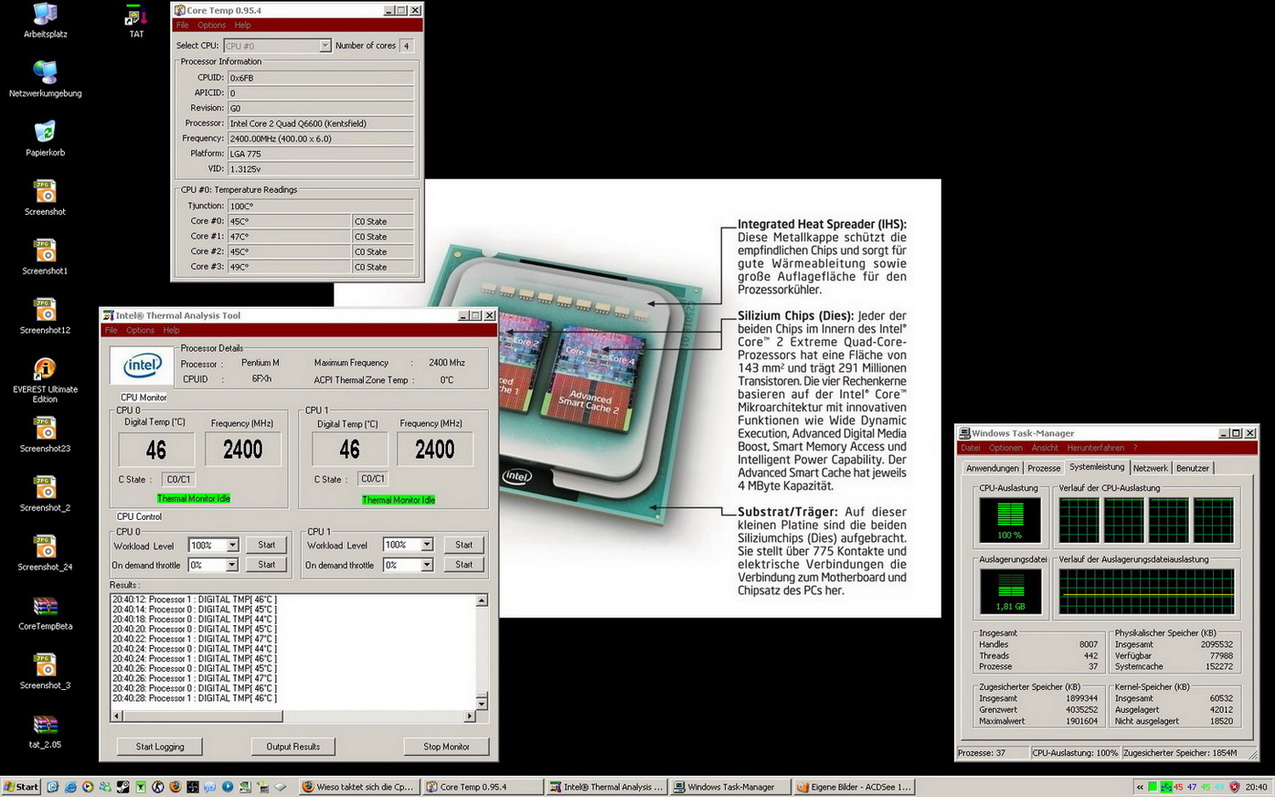Select the TAT desktop shortcut icon
The width and height of the screenshot is (1275, 797).
coord(136,20)
